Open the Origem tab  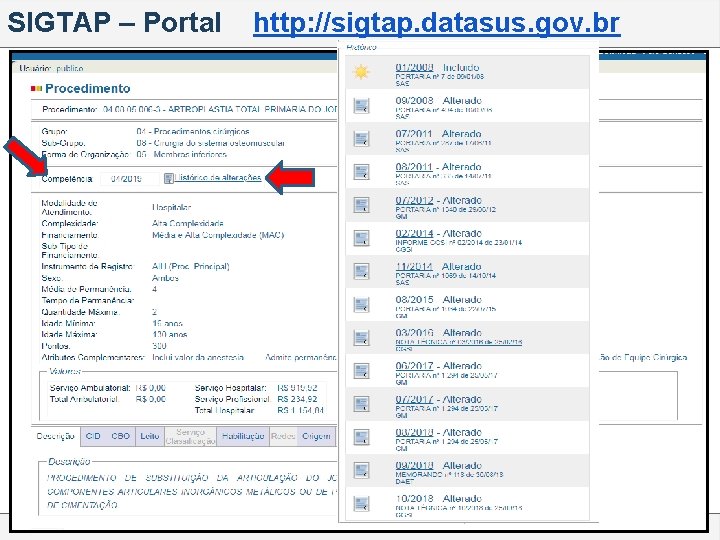coord(316,436)
